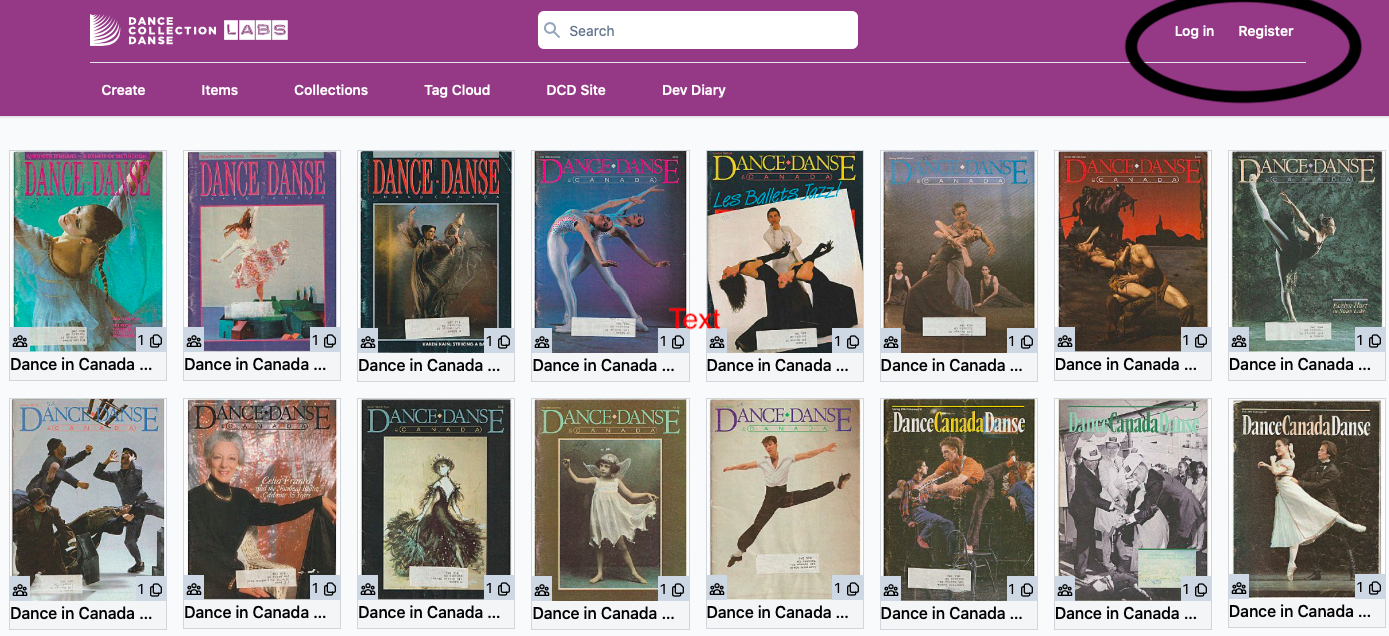Click group icon on feathered black tutu cover
This screenshot has width=1389, height=636.
coord(368,590)
